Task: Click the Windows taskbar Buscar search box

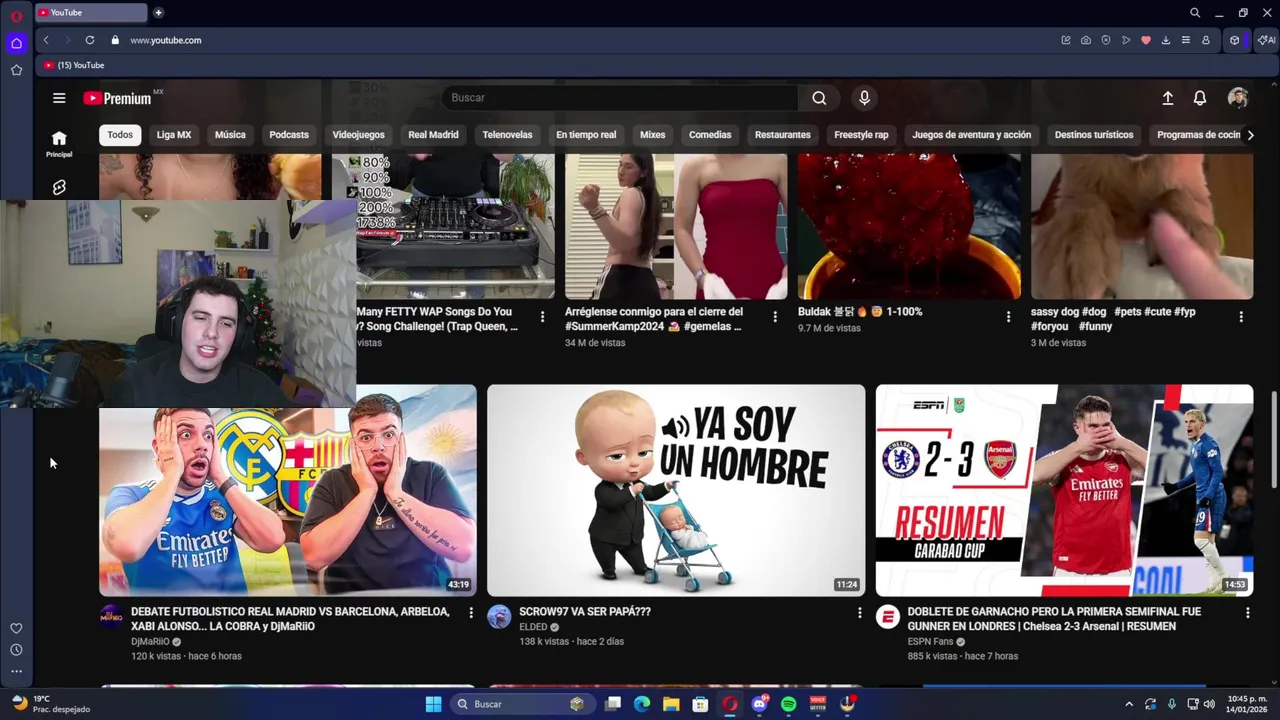Action: click(x=520, y=704)
